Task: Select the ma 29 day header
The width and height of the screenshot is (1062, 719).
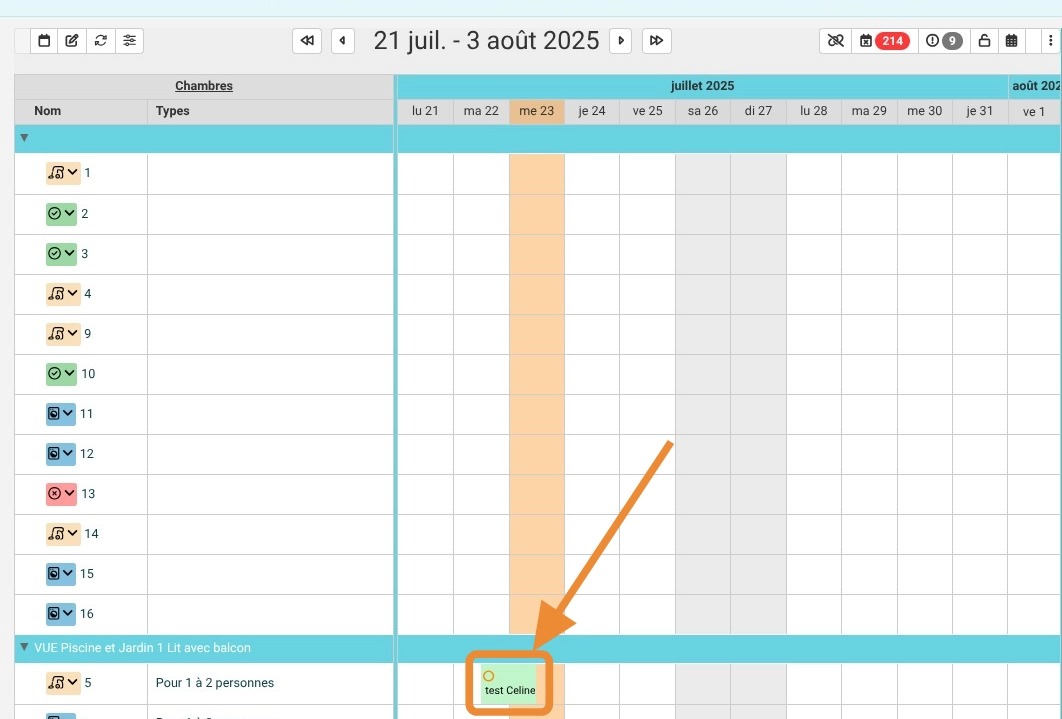Action: pyautogui.click(x=869, y=111)
